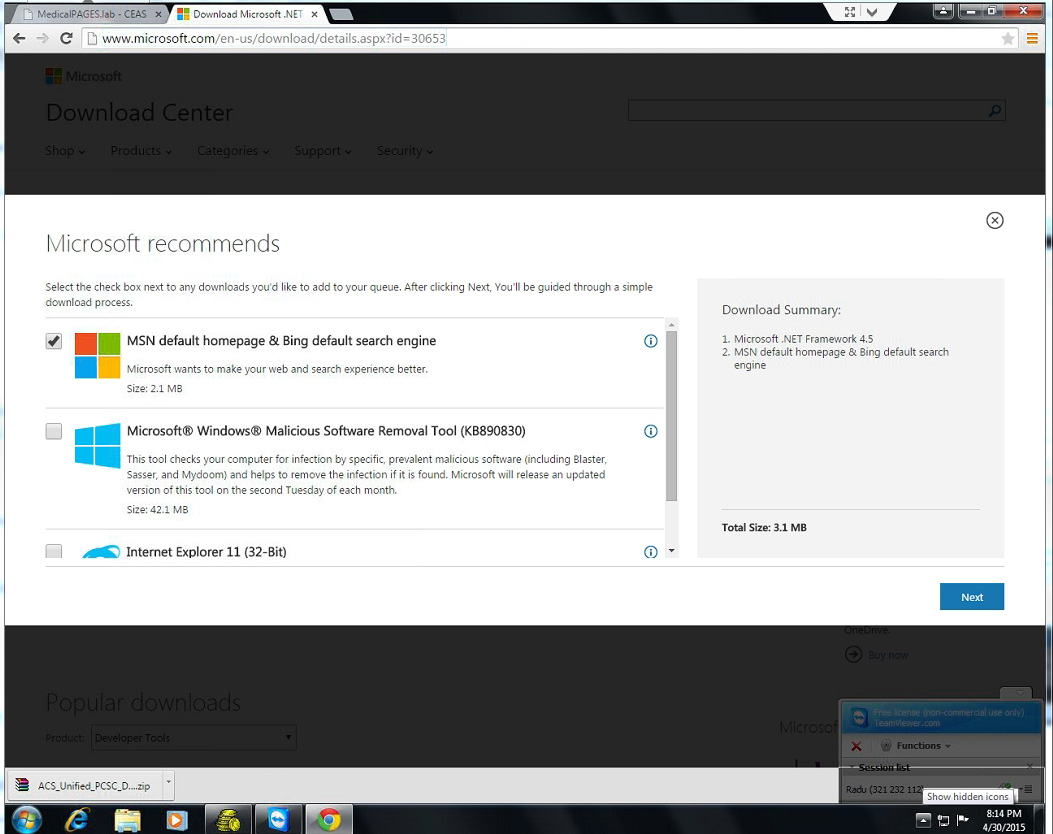1053x834 pixels.
Task: Reload the page with refresh icon
Action: tap(66, 38)
